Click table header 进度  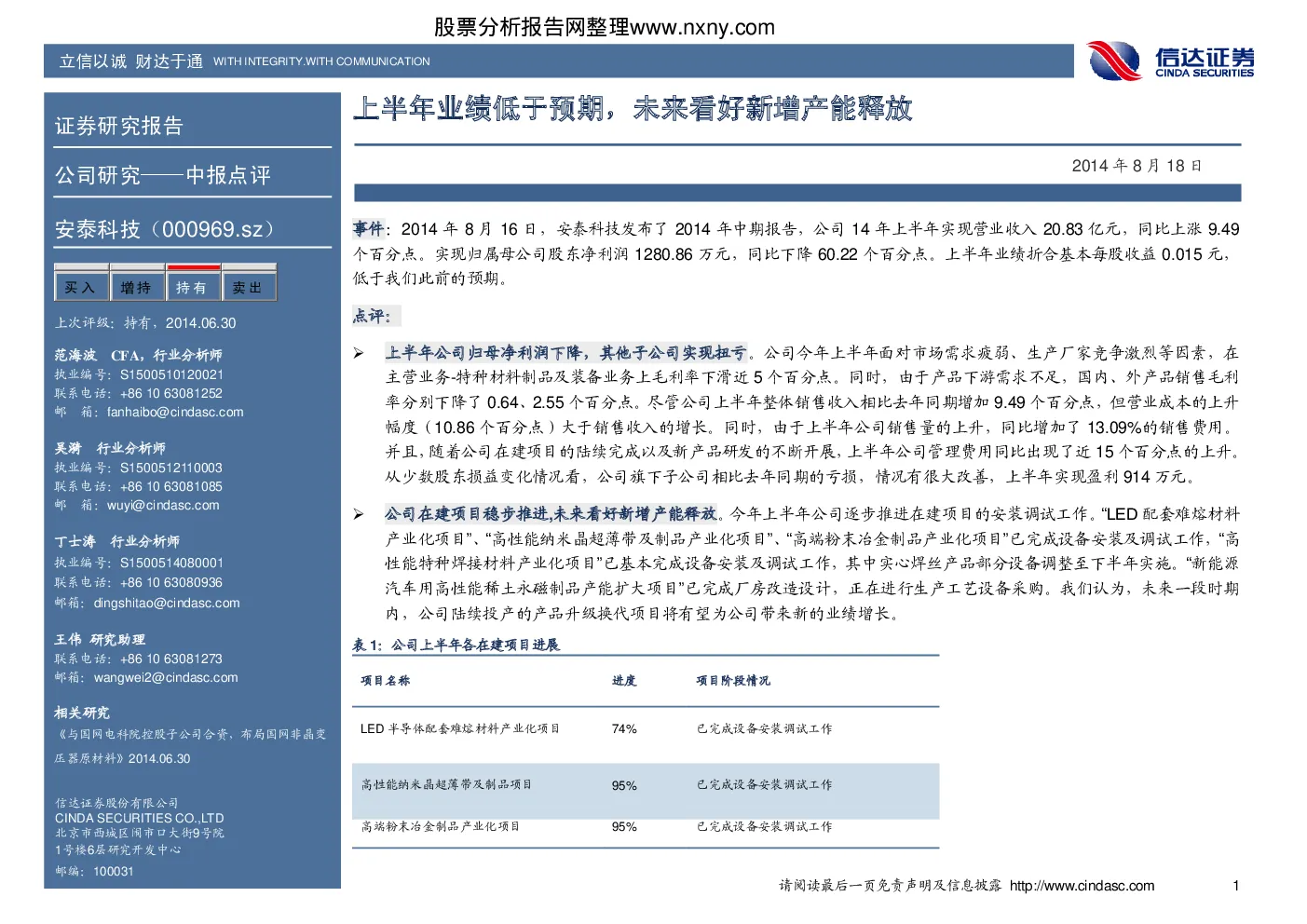624,681
